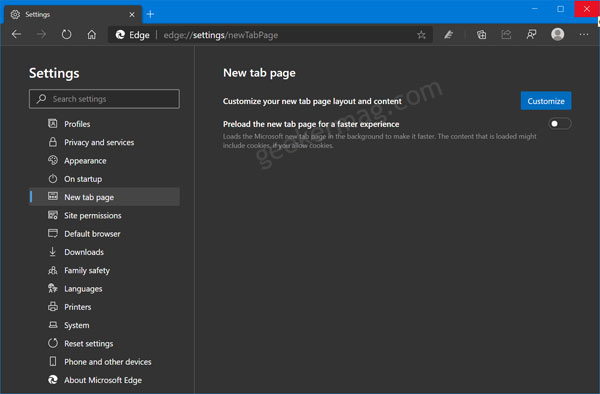Click the Search settings field
Viewport: 600px width, 394px height.
(104, 99)
